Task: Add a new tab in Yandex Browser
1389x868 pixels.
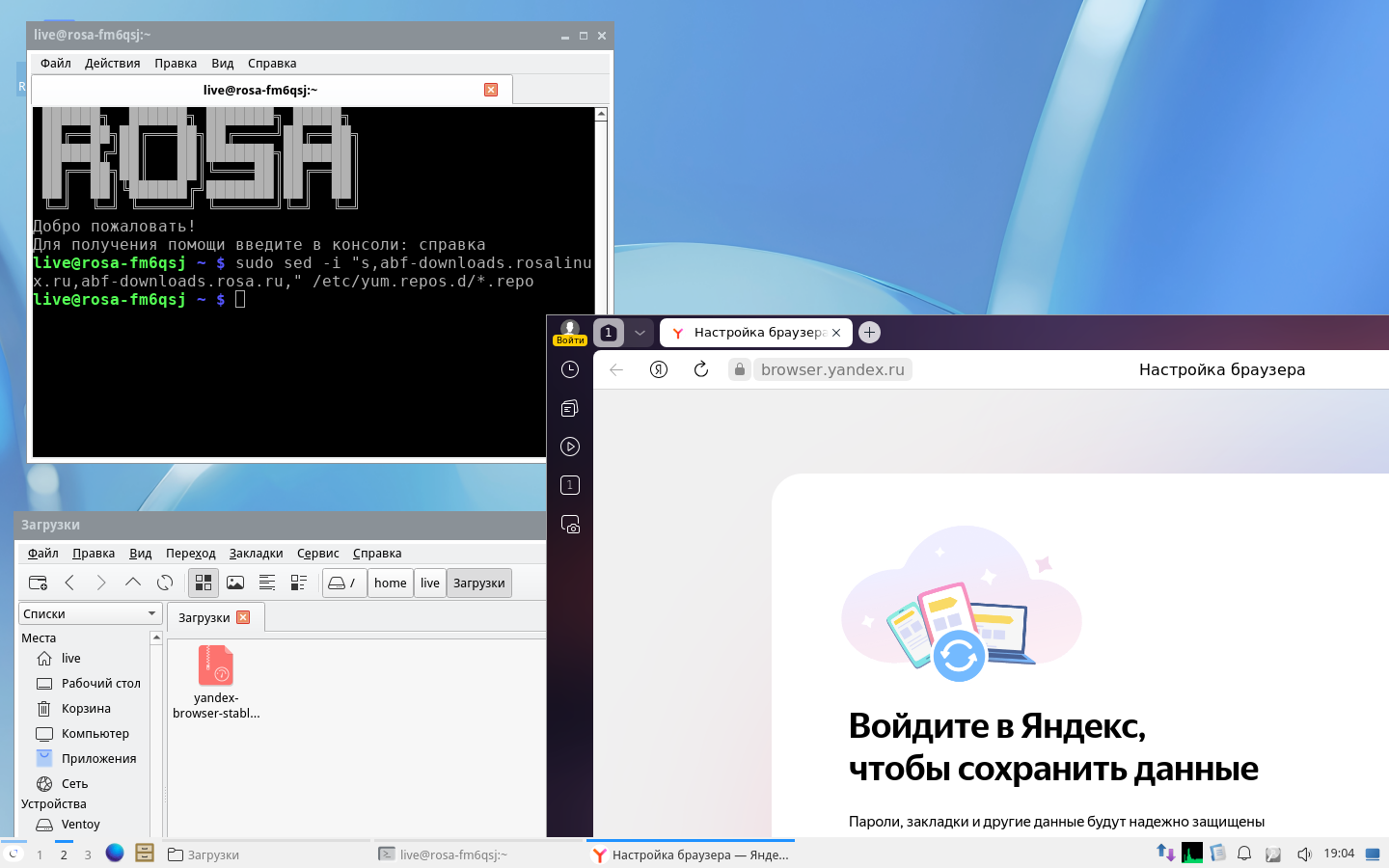Action: pos(869,333)
